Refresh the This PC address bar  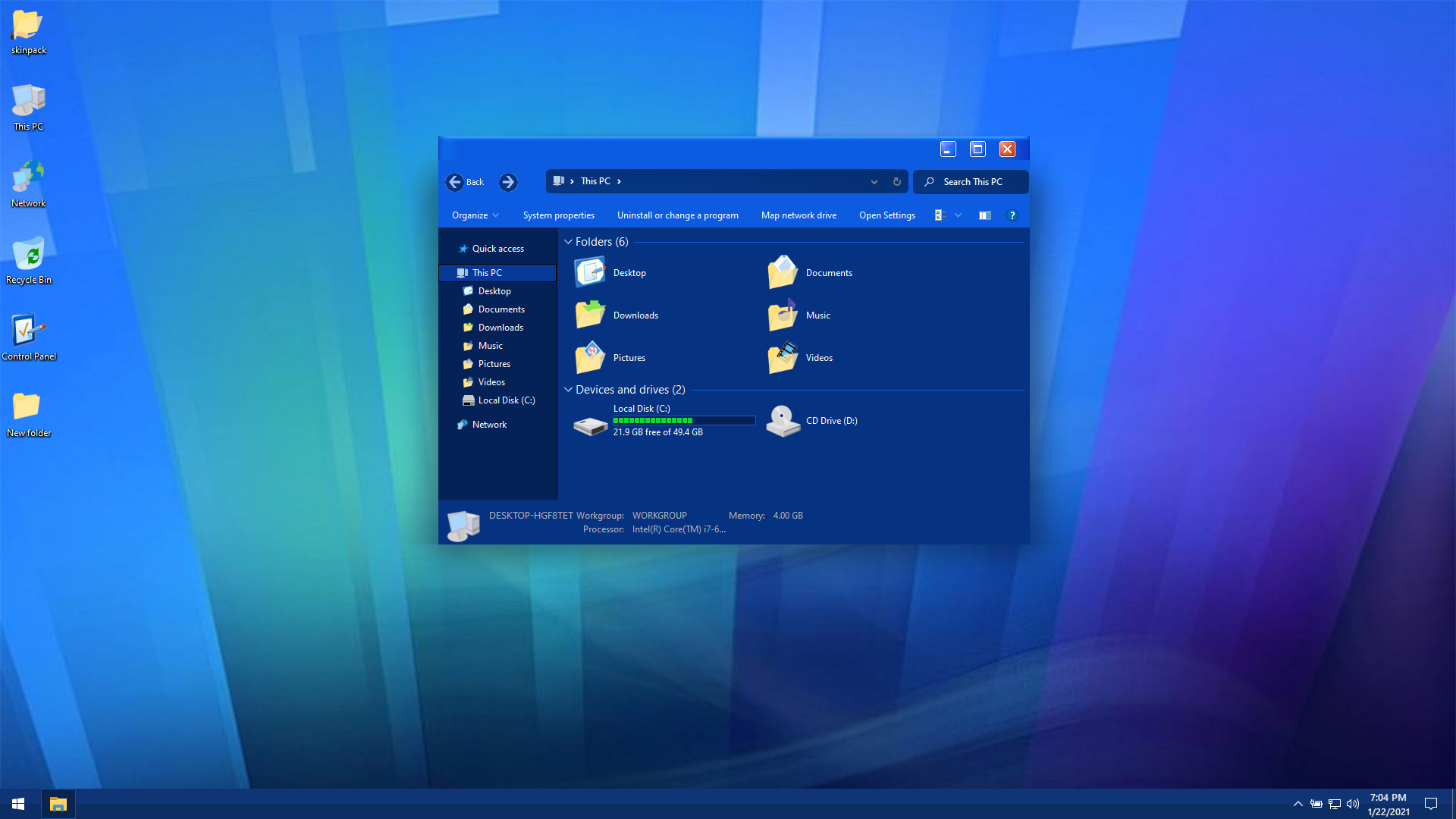tap(896, 182)
